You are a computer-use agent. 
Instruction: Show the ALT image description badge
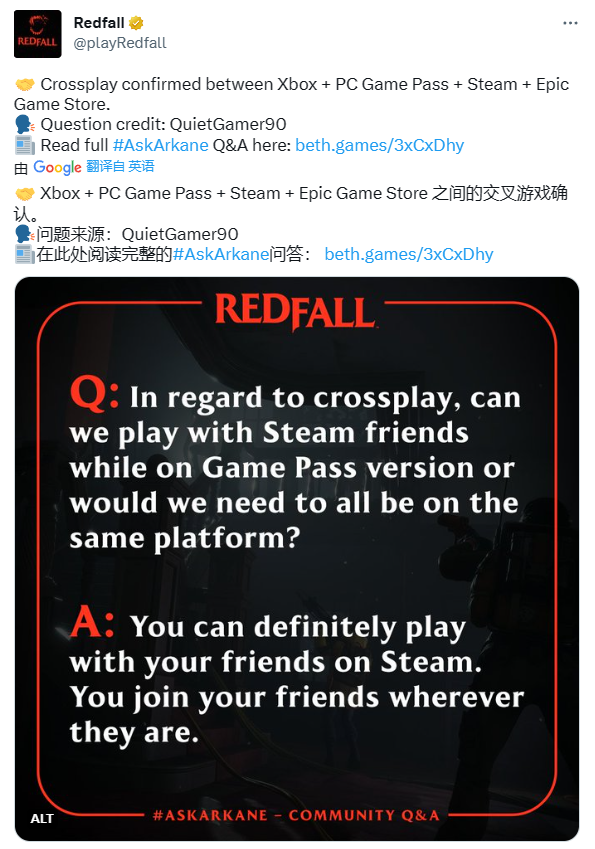point(42,818)
